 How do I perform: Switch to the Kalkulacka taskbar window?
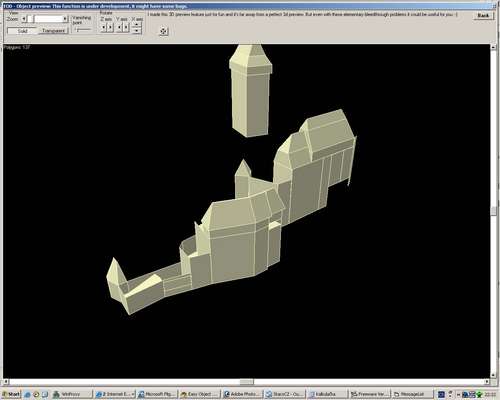click(x=328, y=394)
